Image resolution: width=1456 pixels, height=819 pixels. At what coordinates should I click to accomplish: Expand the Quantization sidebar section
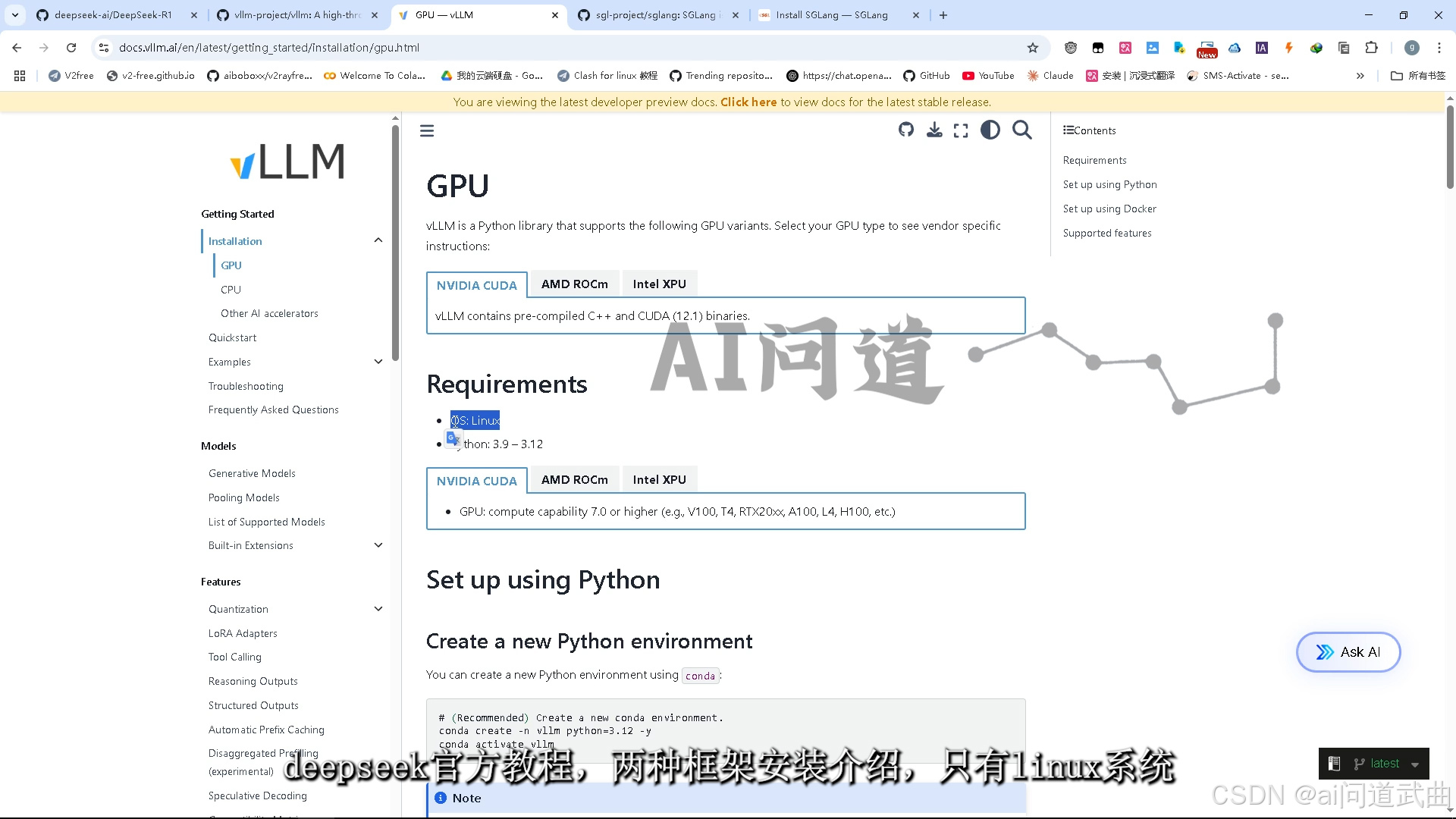point(378,609)
